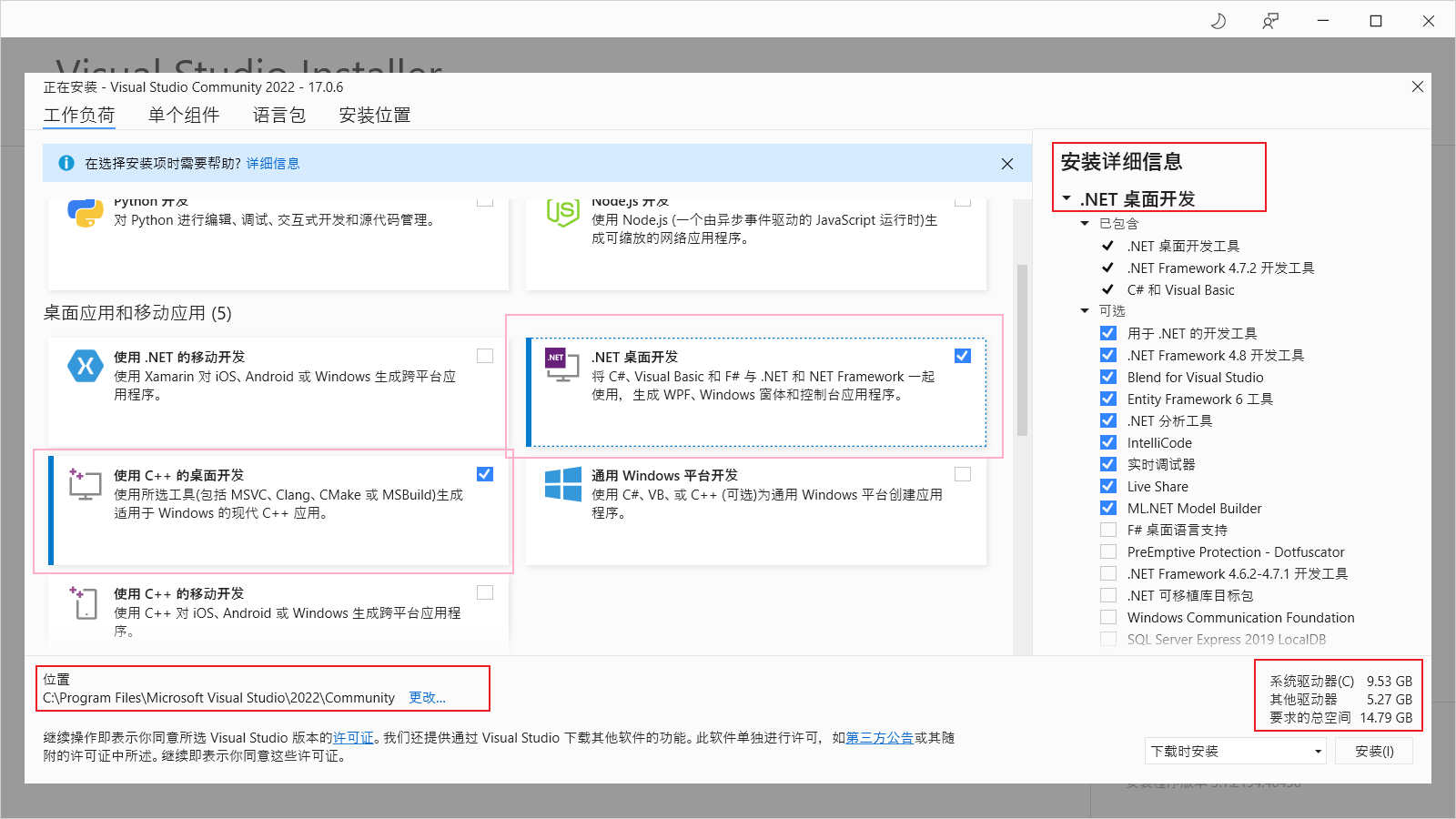Image resolution: width=1456 pixels, height=819 pixels.
Task: Check the C++ mobile development workload
Action: 485,592
